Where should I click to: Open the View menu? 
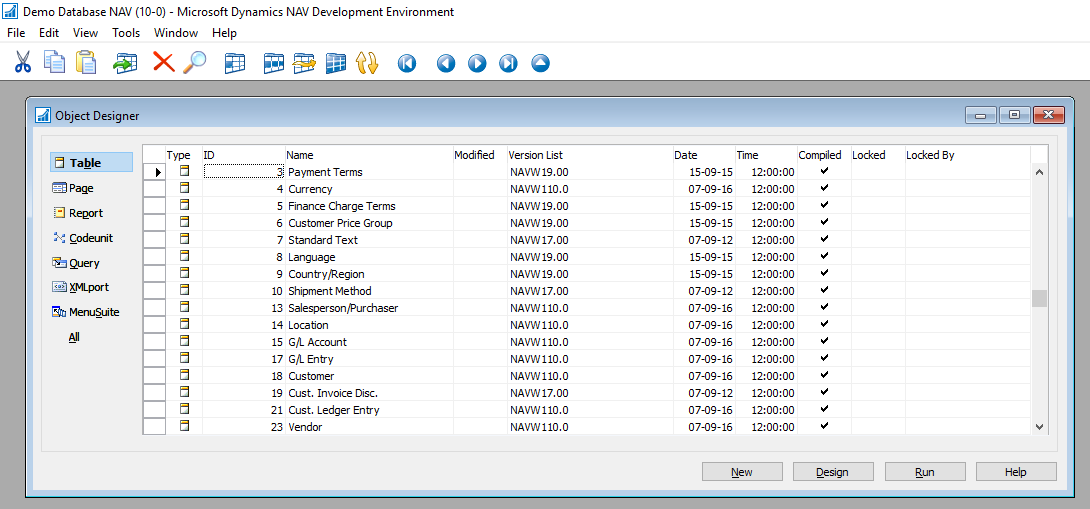tap(86, 33)
